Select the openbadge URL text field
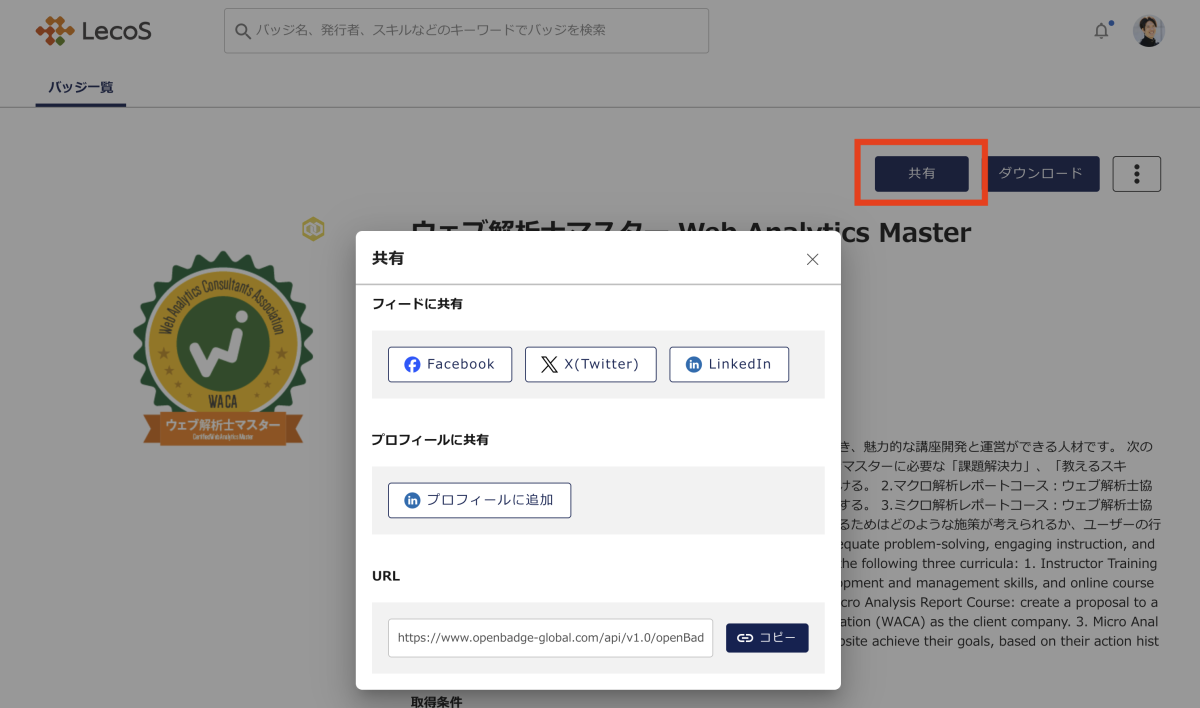 click(551, 638)
